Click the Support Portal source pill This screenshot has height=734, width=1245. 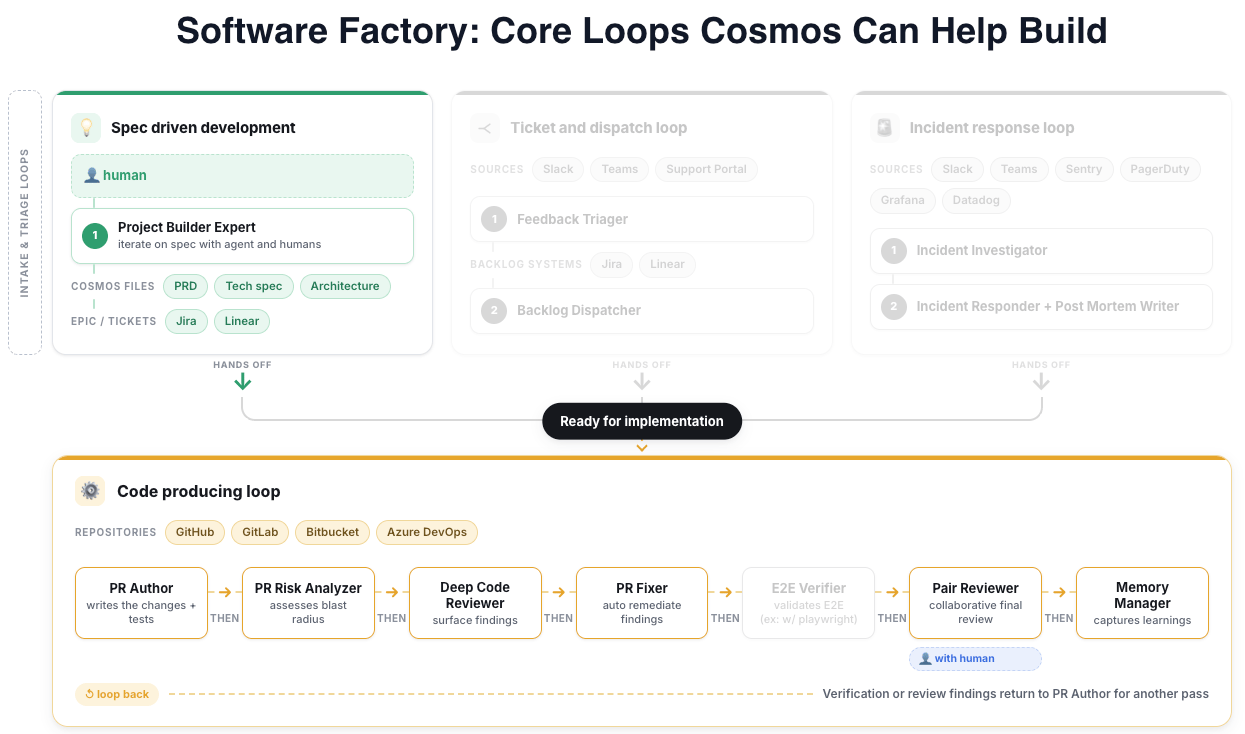(x=707, y=169)
